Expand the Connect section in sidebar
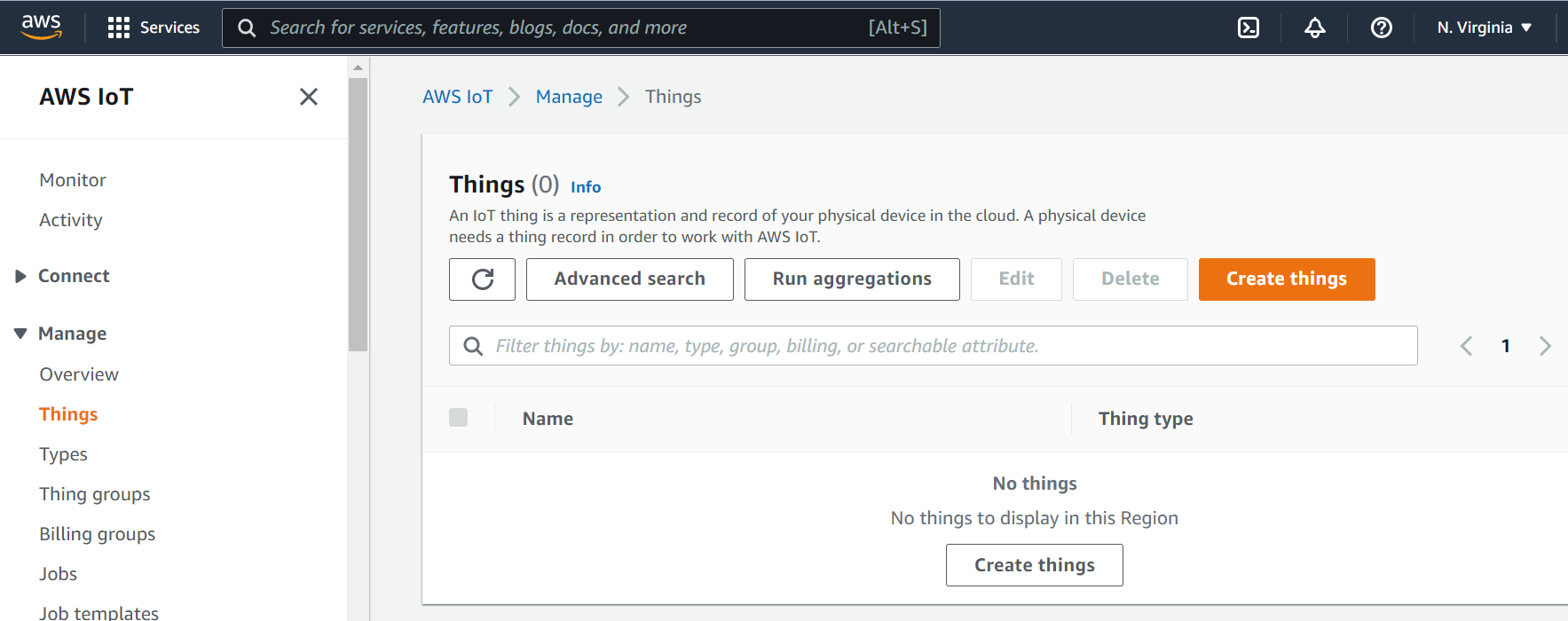Image resolution: width=1568 pixels, height=621 pixels. pos(21,276)
